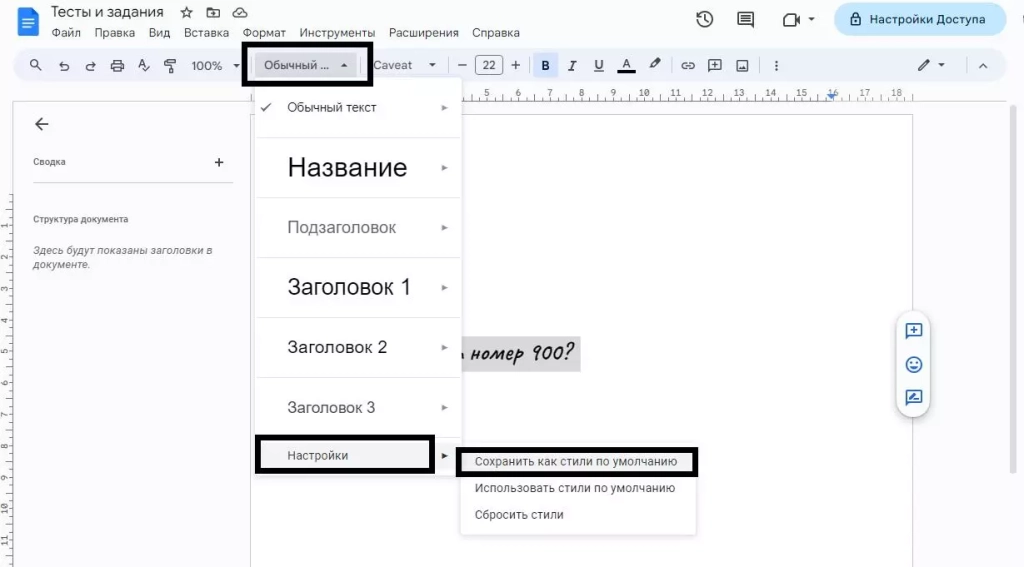Click the add comment icon on the page margin
This screenshot has width=1024, height=567.
(914, 331)
